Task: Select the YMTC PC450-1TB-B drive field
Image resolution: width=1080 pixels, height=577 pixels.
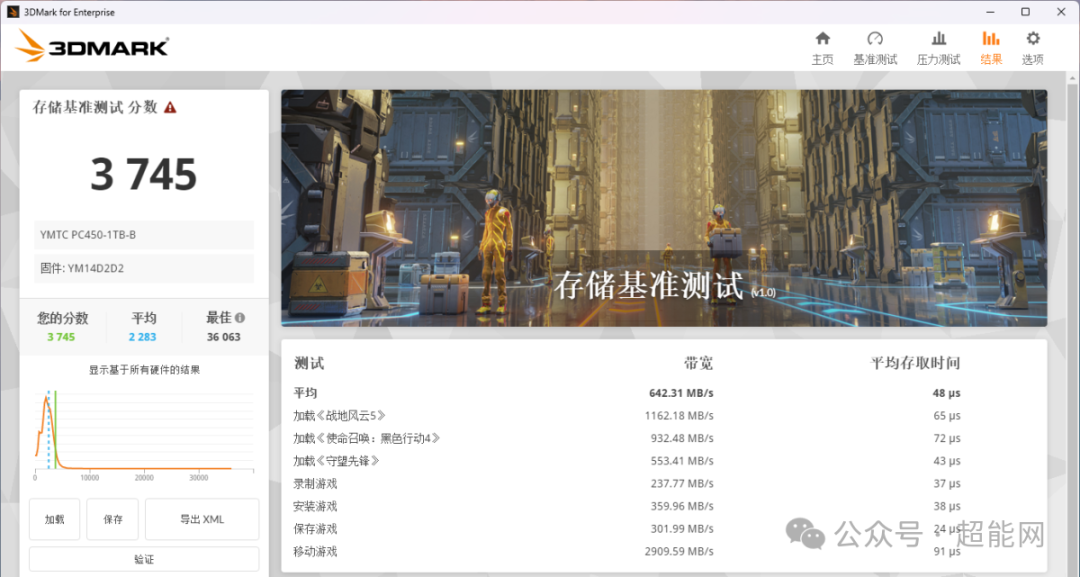Action: click(x=143, y=234)
